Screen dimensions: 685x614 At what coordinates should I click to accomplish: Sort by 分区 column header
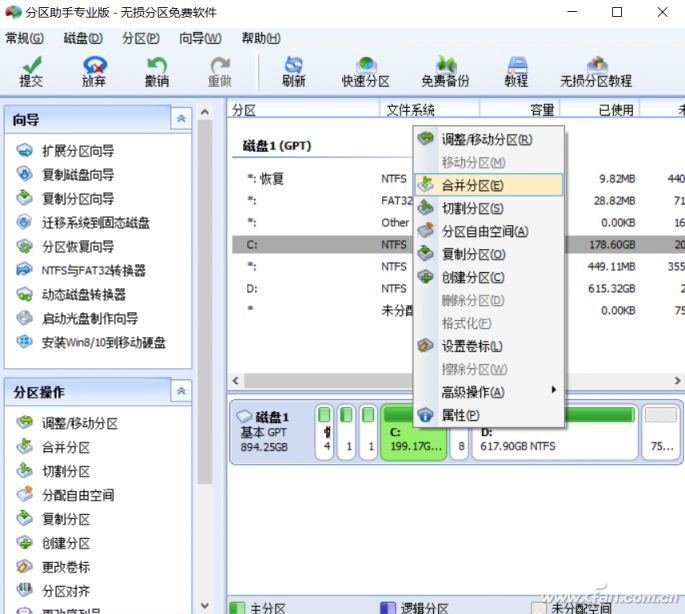(x=303, y=109)
